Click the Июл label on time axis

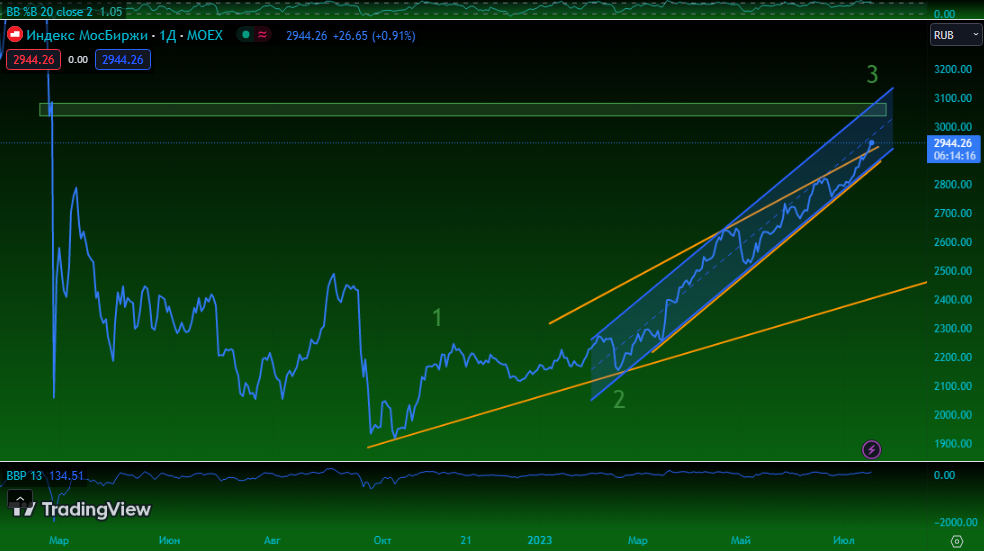coord(843,540)
